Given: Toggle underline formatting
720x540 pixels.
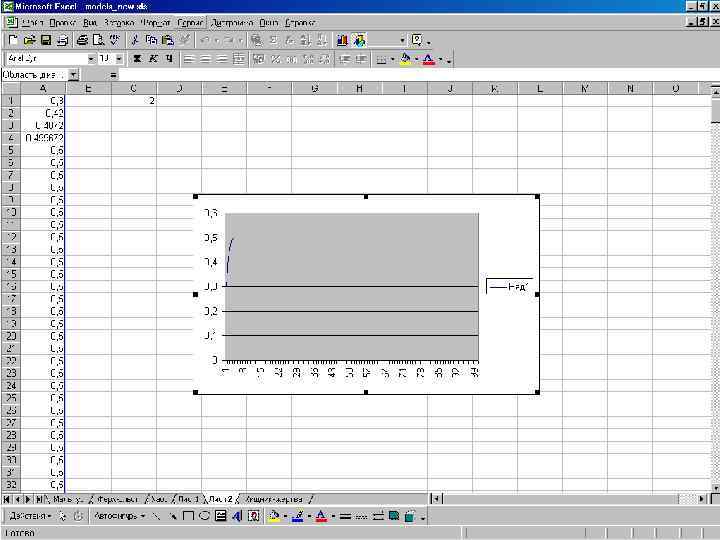Looking at the screenshot, I should pyautogui.click(x=170, y=59).
